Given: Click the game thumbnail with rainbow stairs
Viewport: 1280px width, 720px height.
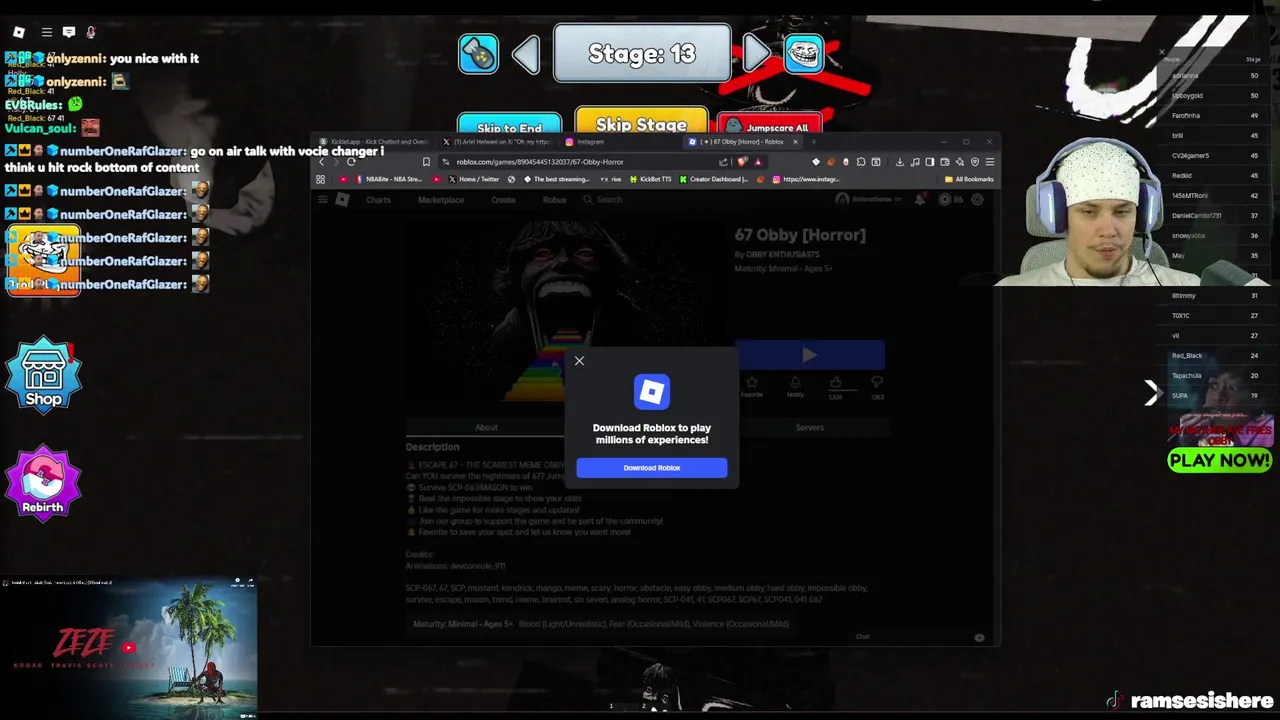Looking at the screenshot, I should point(565,312).
